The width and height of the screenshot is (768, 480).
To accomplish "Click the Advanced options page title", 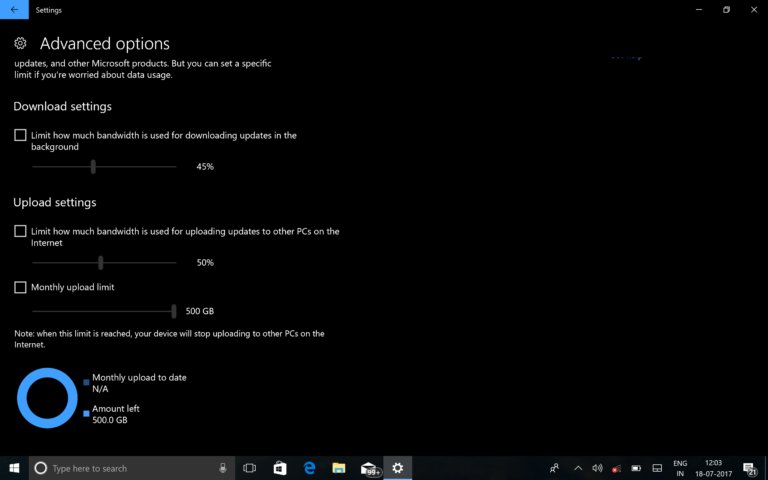I will click(x=105, y=44).
